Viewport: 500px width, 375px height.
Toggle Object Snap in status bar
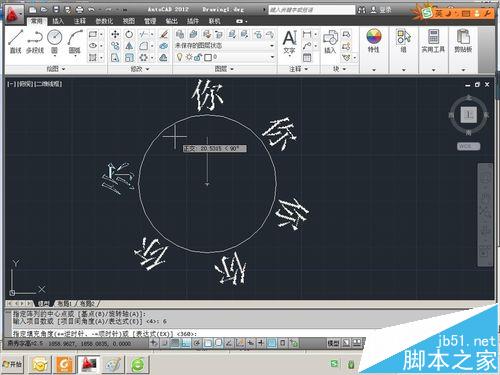(x=207, y=343)
